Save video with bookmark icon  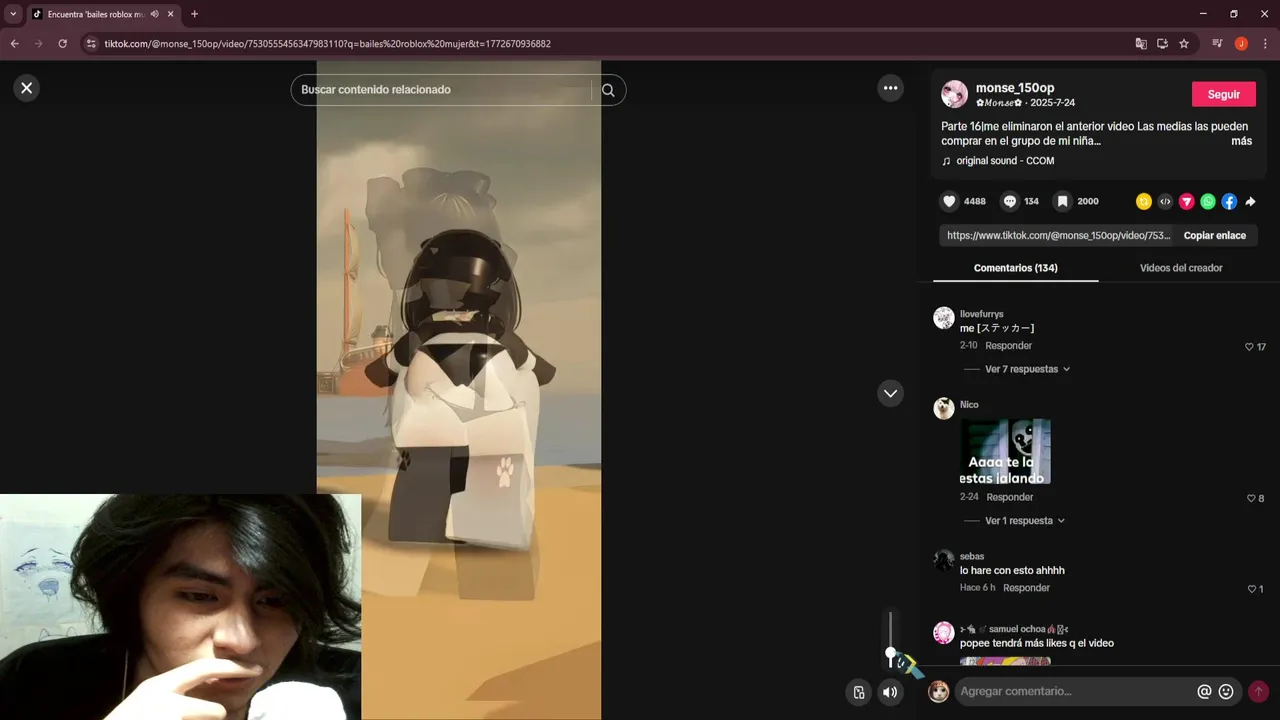(1063, 201)
